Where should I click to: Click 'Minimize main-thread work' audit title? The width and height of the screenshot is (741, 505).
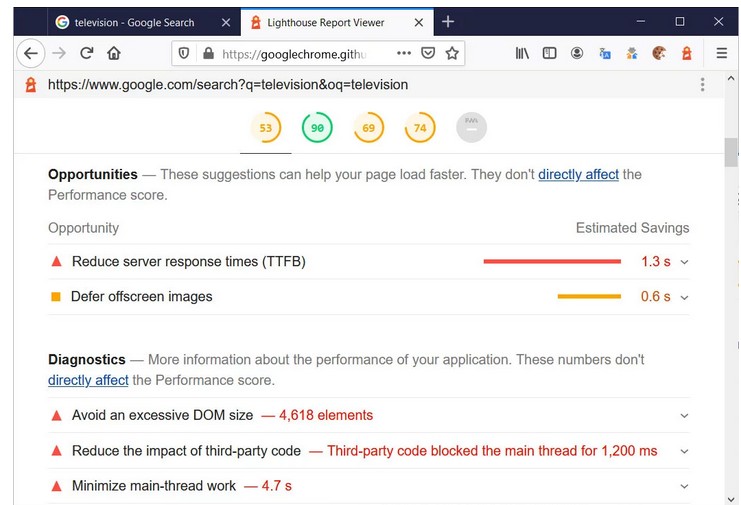pyautogui.click(x=154, y=486)
